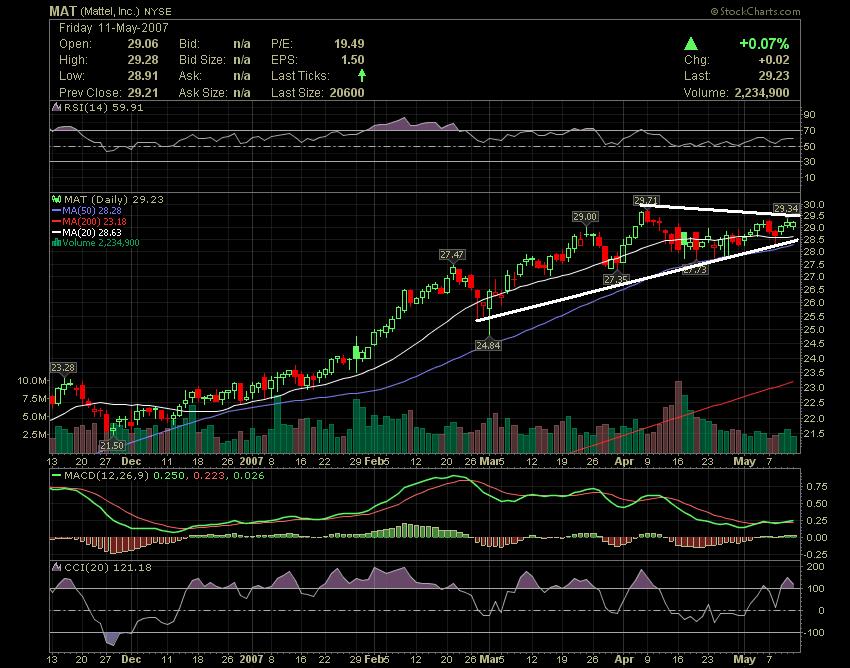Click the 30.0 price axis label

click(x=814, y=204)
